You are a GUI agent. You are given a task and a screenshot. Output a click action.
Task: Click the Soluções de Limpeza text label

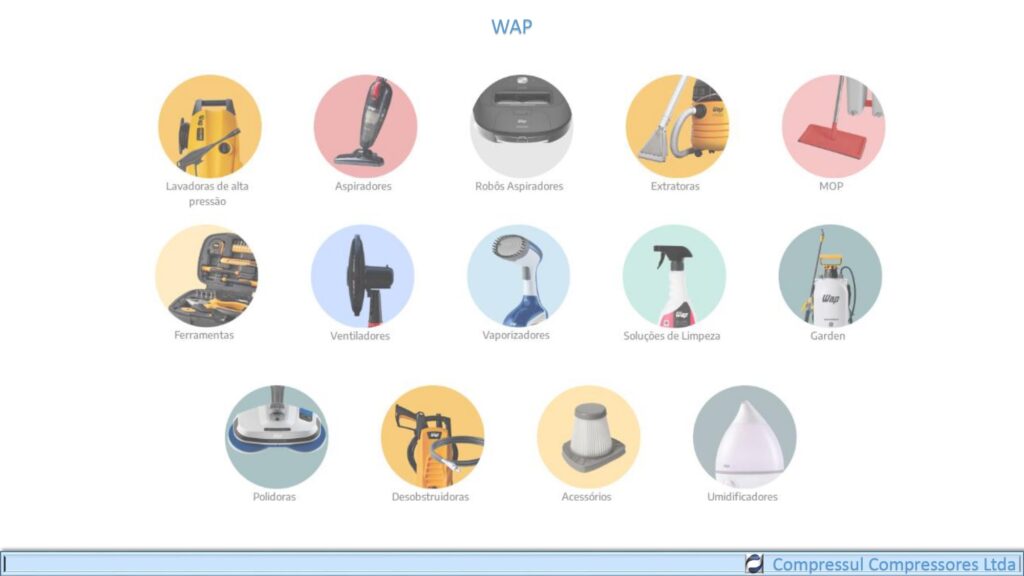[671, 336]
